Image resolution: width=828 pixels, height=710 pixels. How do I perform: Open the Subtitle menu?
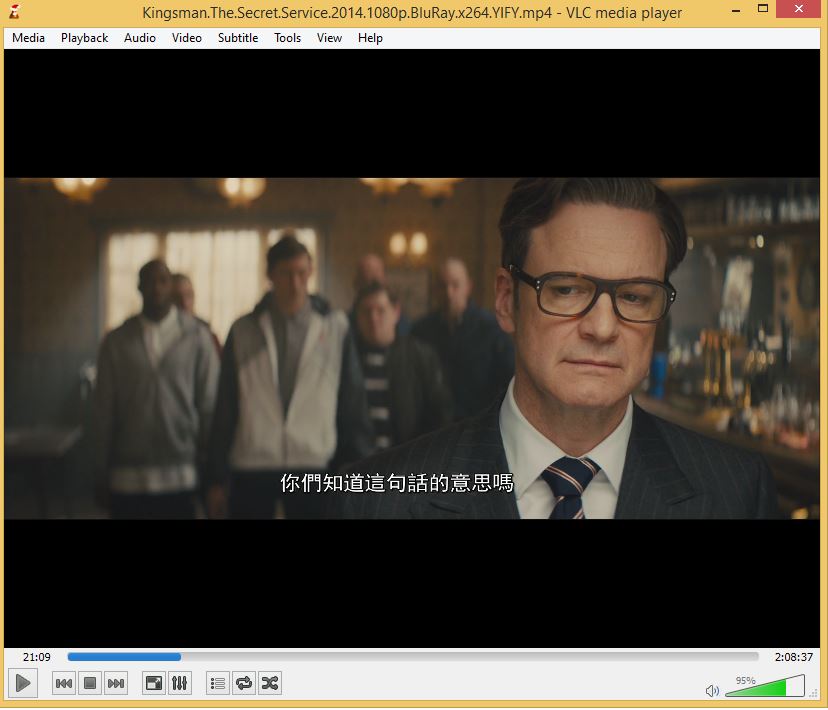(238, 38)
